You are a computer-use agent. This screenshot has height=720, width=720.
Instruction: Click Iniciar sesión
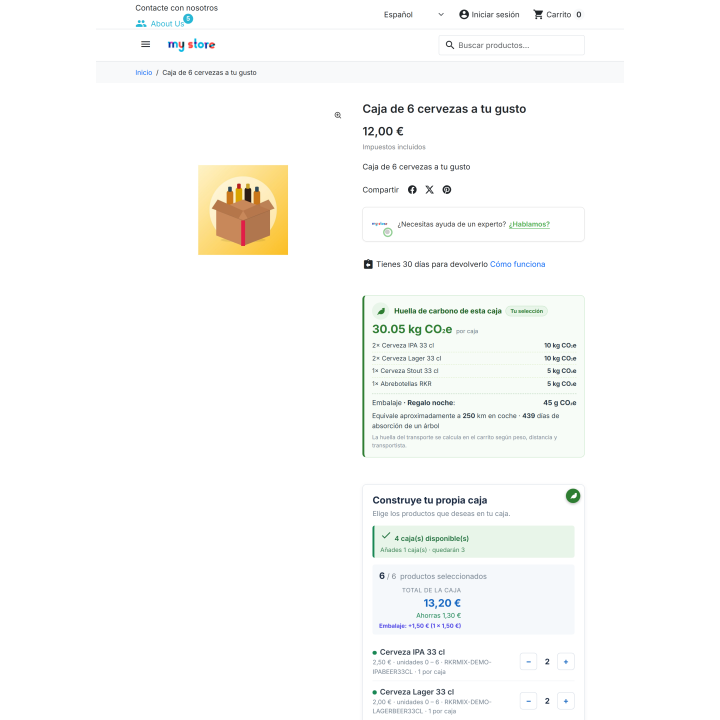pos(495,15)
